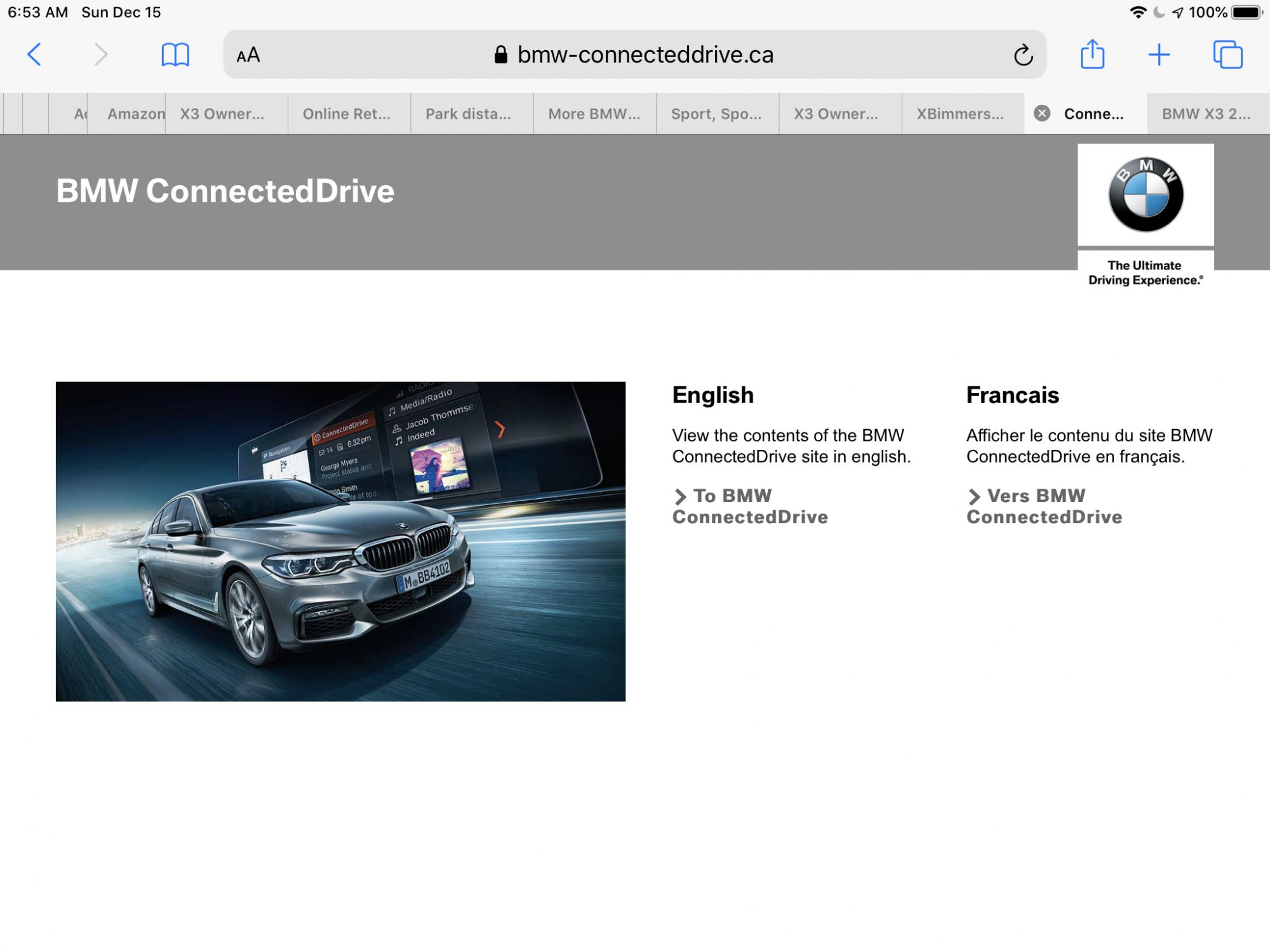This screenshot has height=952, width=1270.
Task: Click the BMW roundel logo
Action: (x=1146, y=194)
